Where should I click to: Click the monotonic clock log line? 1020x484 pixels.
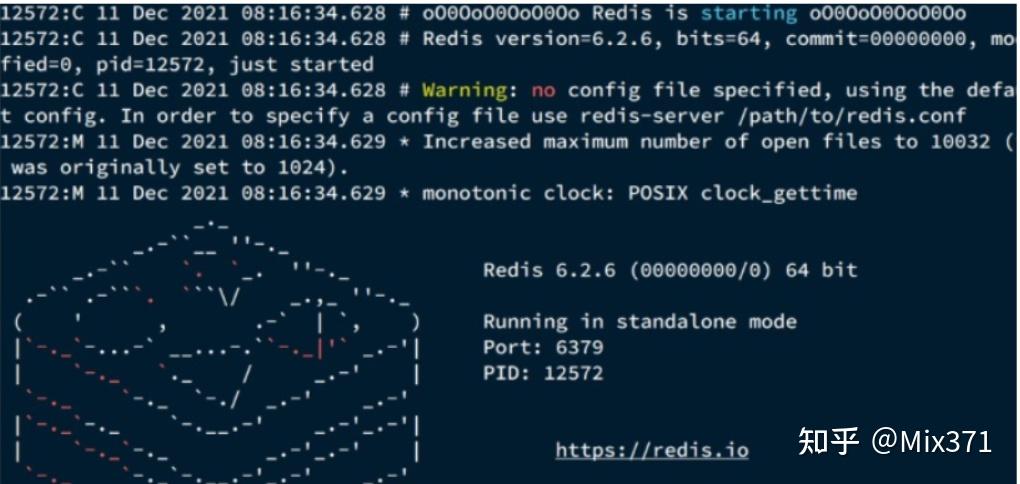[x=429, y=193]
